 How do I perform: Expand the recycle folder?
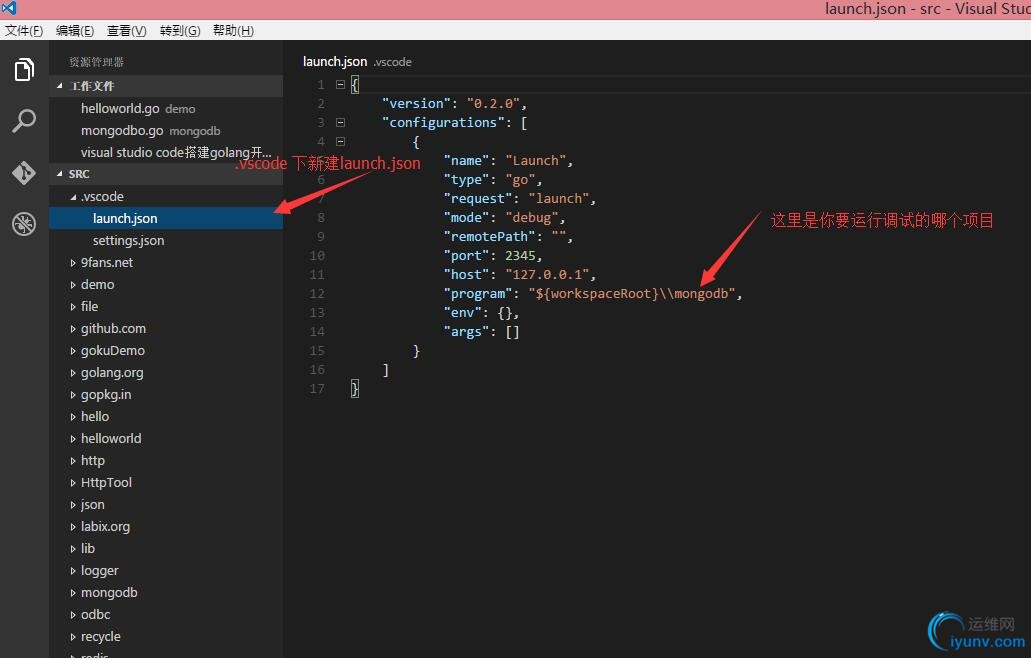coord(73,637)
